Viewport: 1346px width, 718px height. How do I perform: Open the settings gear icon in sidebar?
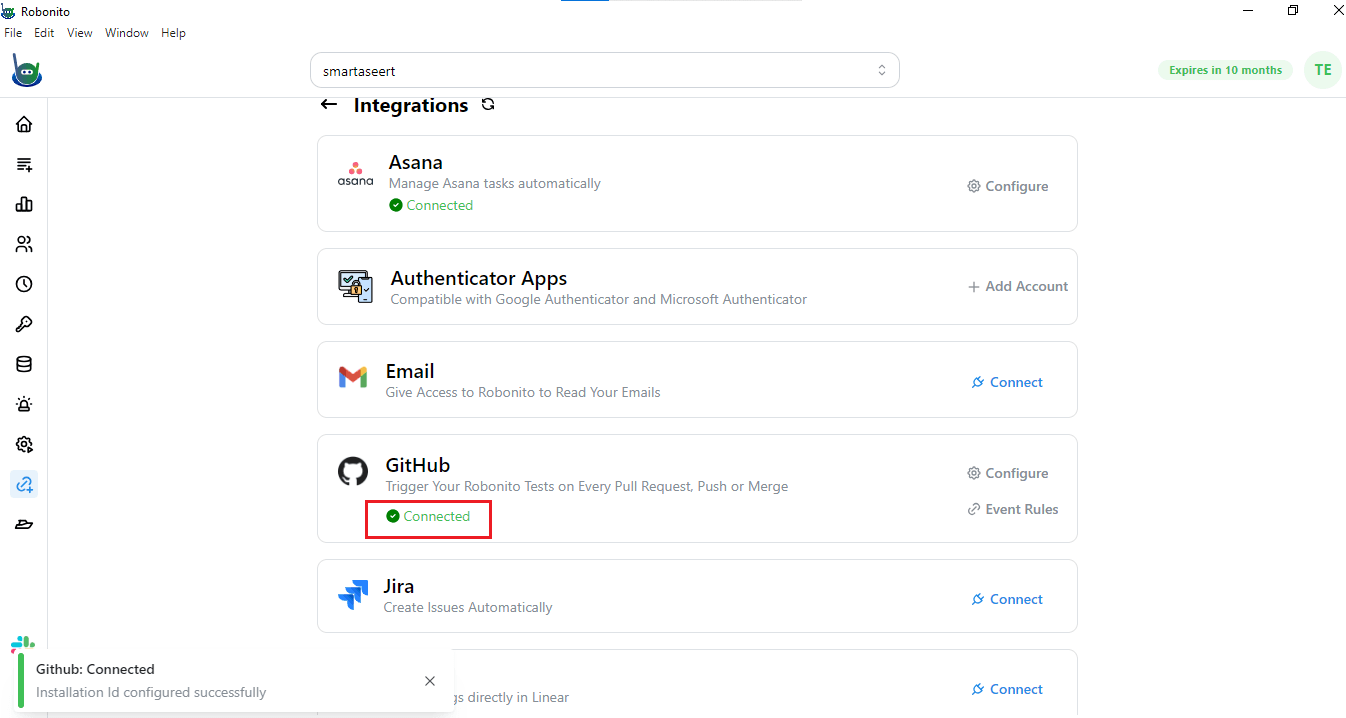coord(24,444)
